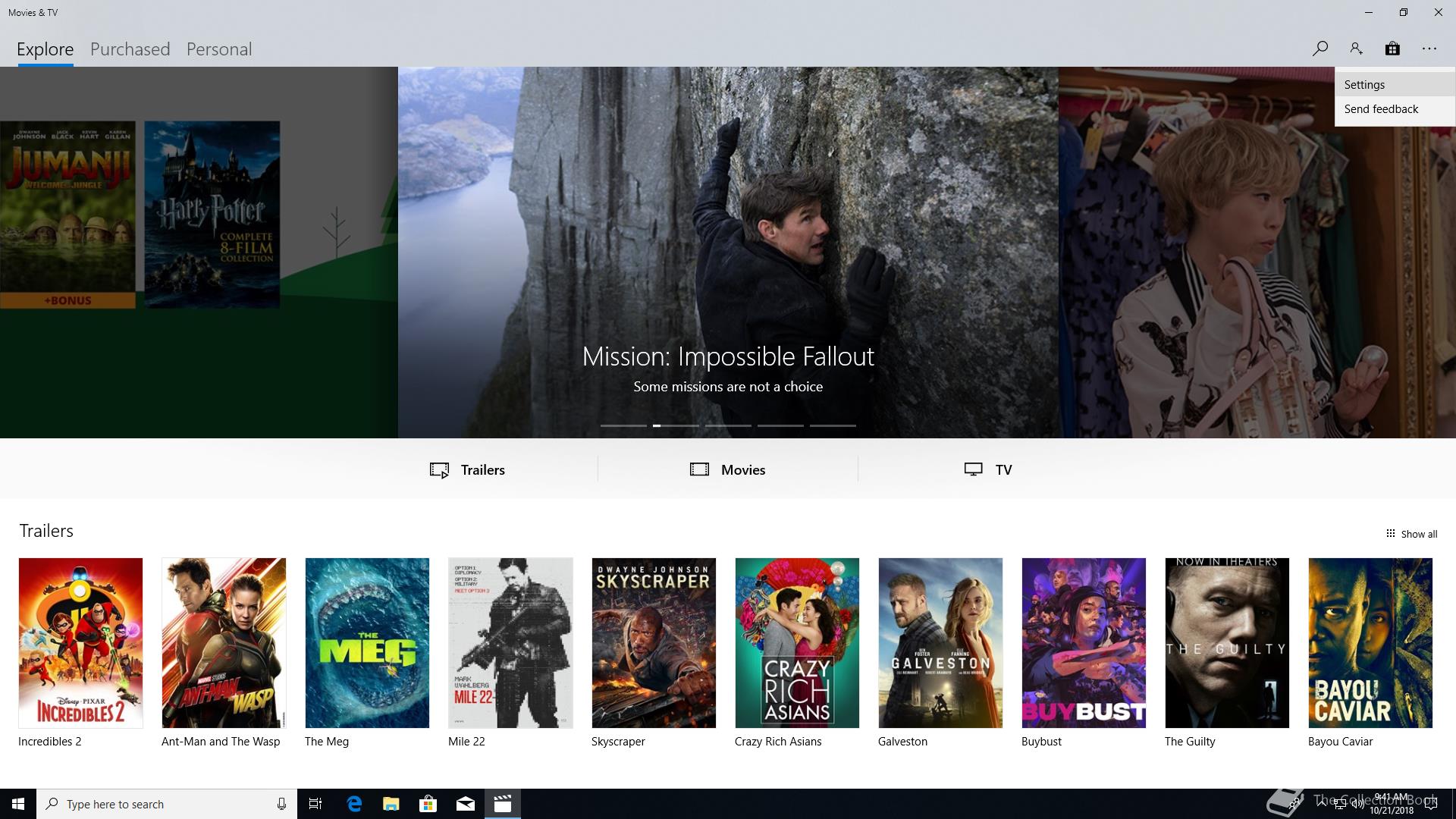Click the Trailers section heading
The width and height of the screenshot is (1456, 819).
(46, 531)
